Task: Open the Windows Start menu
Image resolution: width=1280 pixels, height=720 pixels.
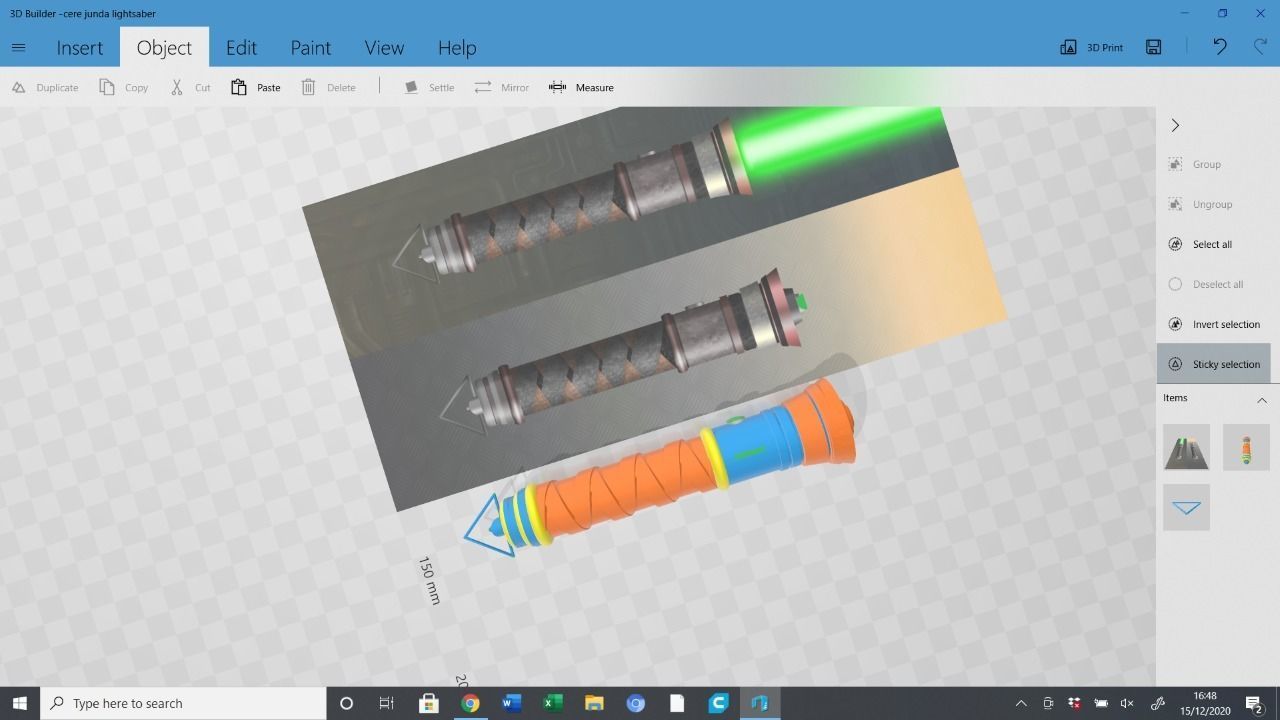Action: (x=20, y=703)
